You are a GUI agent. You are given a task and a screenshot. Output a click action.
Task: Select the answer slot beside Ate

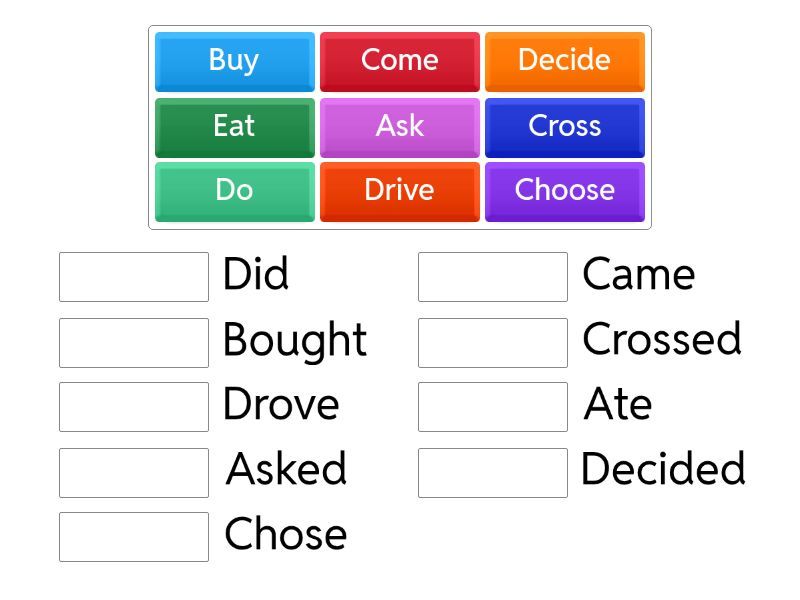point(493,407)
